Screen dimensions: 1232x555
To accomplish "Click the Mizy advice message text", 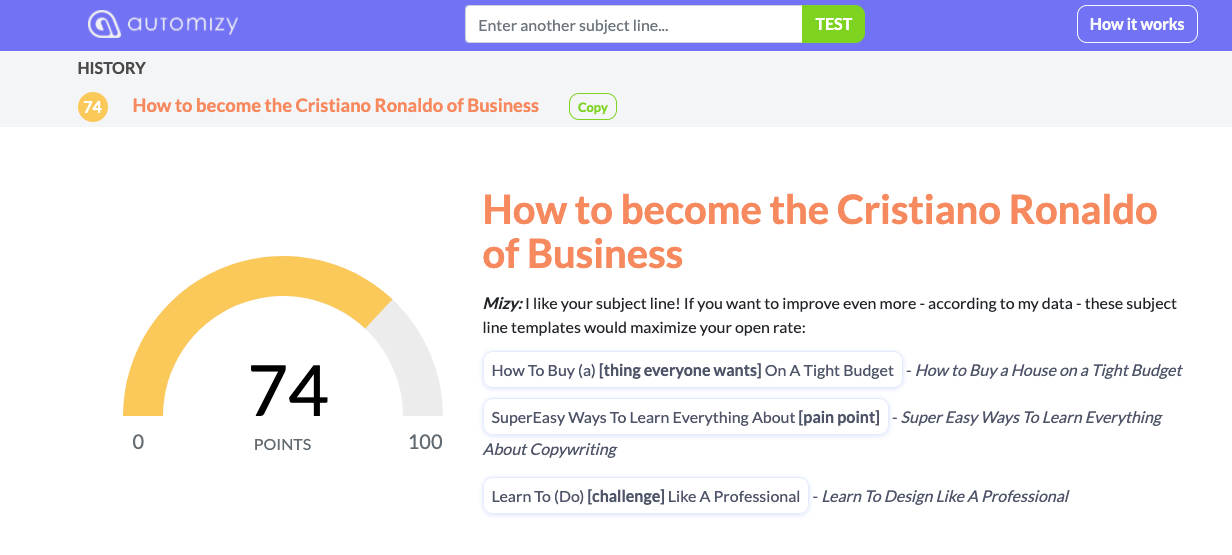I will point(830,315).
